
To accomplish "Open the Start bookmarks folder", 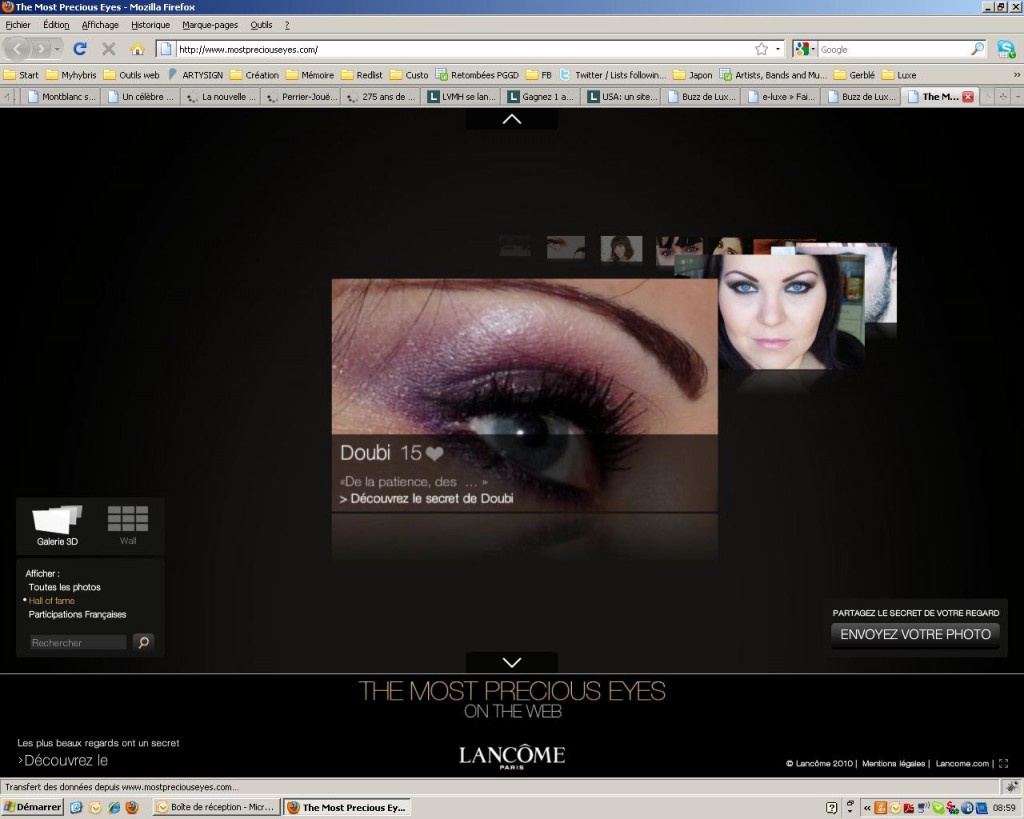I will coord(21,75).
